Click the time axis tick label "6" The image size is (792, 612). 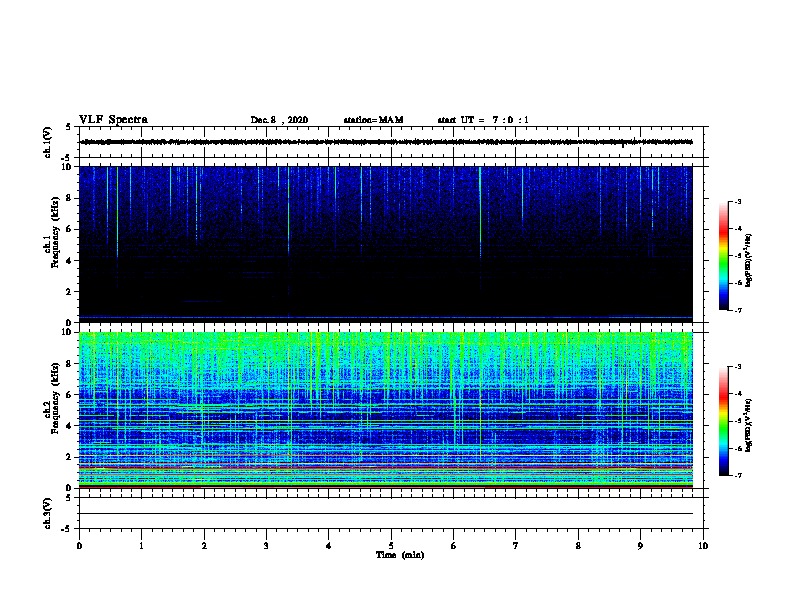coord(453,546)
